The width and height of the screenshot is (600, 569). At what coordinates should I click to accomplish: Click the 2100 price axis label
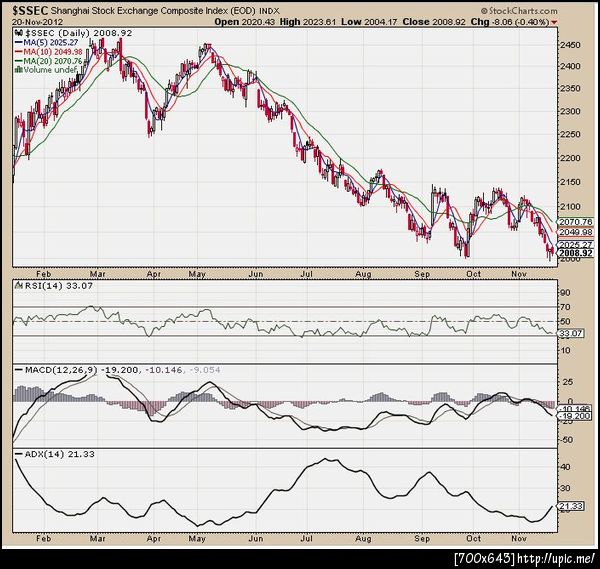click(570, 207)
